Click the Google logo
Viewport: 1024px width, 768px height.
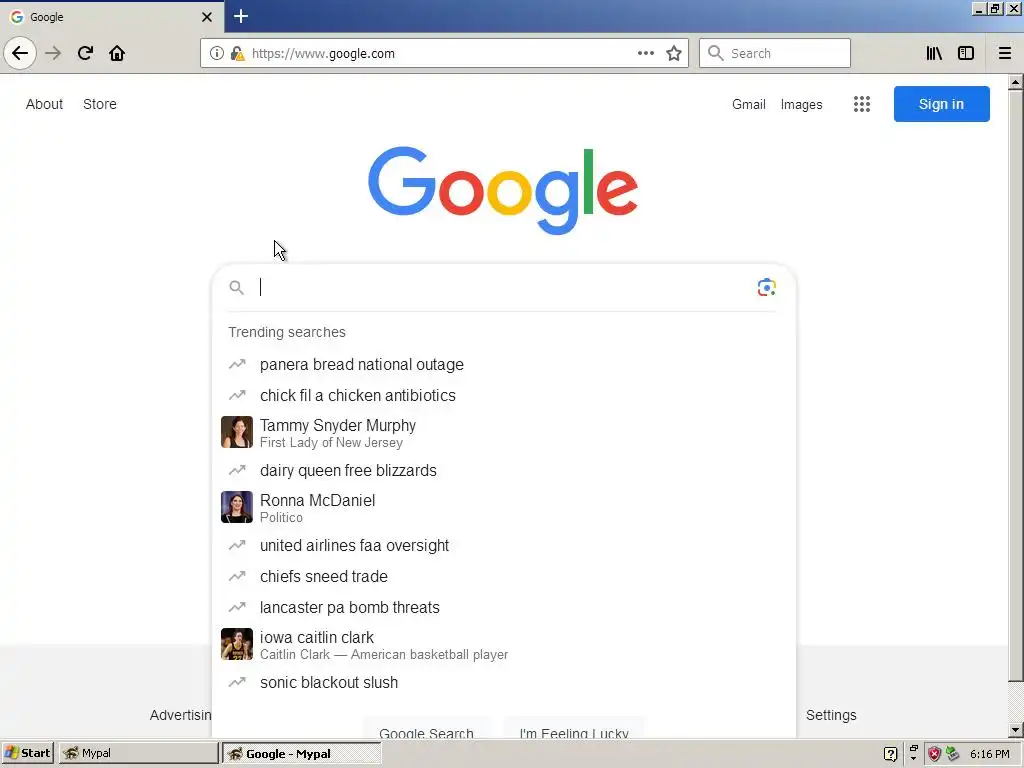coord(503,190)
